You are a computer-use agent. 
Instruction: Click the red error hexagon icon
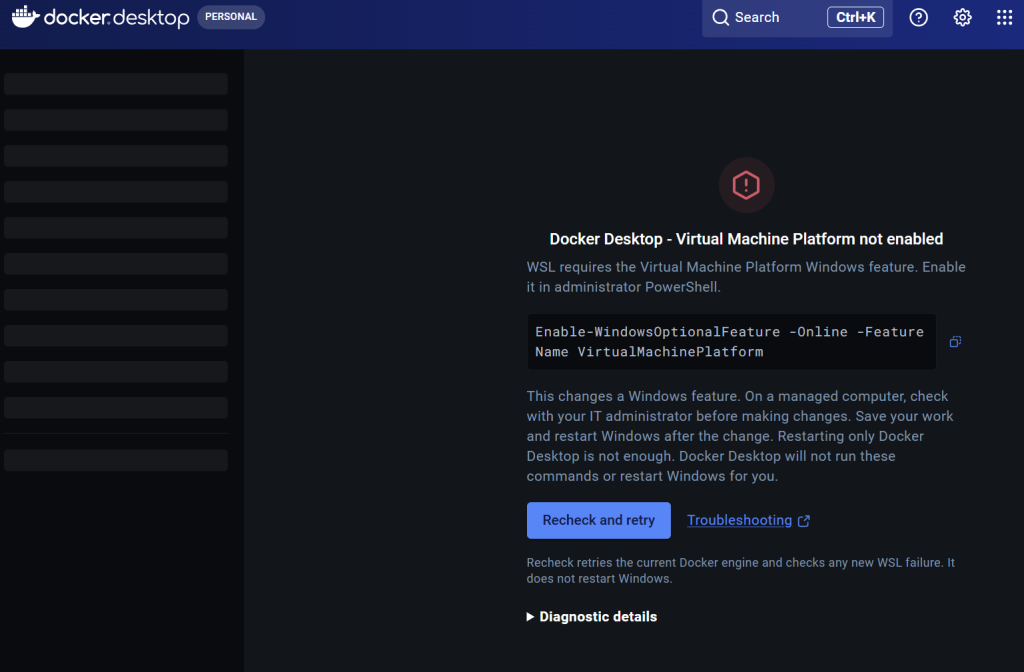point(746,185)
